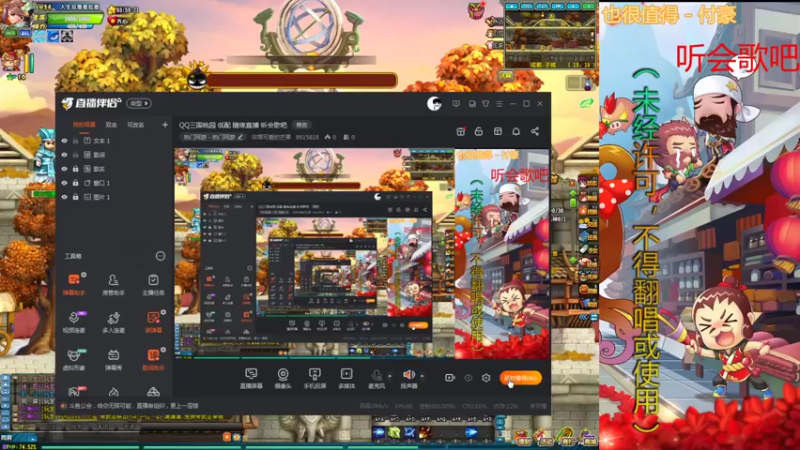This screenshot has height=450, width=800.
Task: Hide the 文本 1 source layer
Action: point(64,141)
